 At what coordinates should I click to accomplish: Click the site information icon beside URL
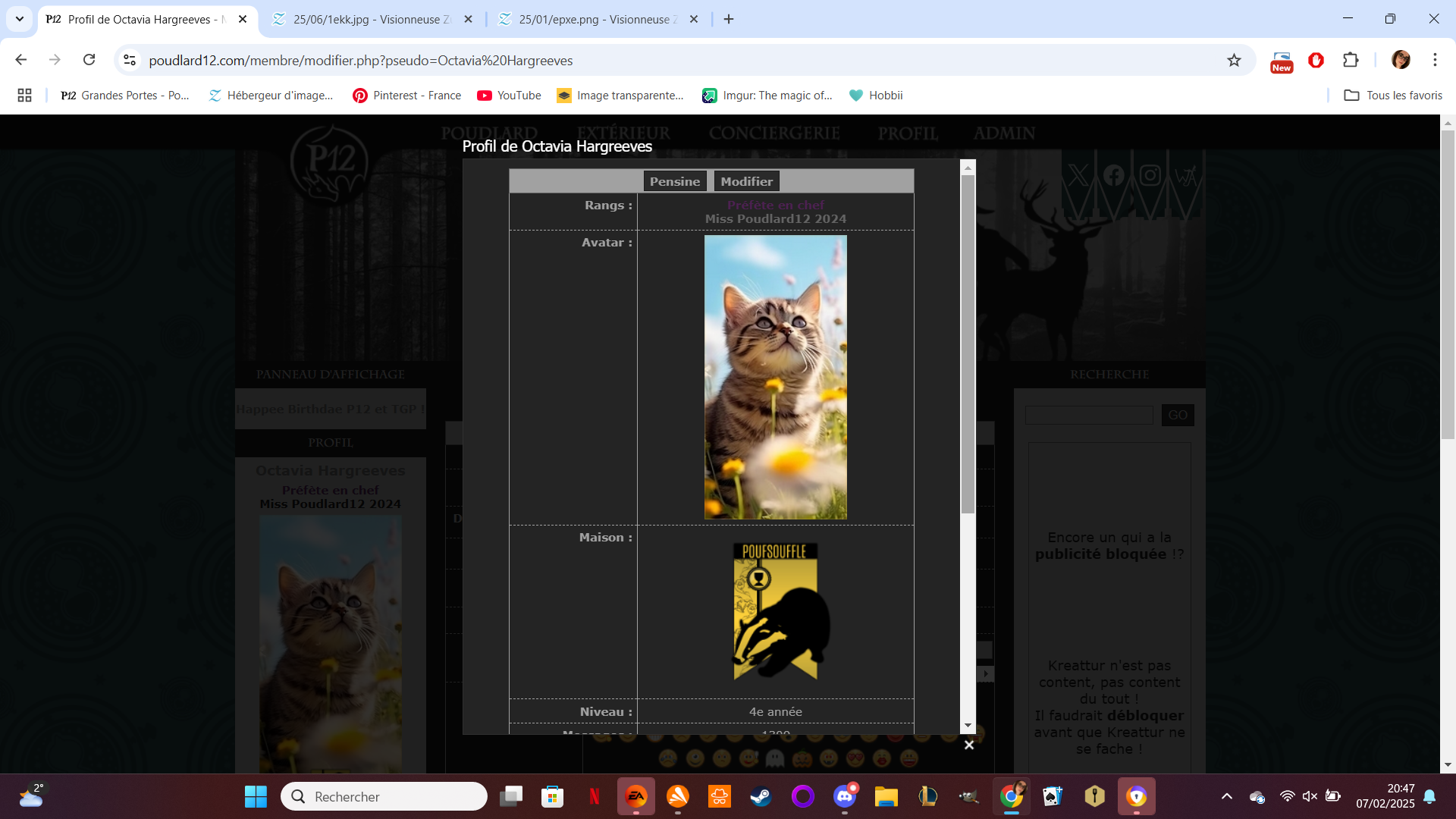130,60
